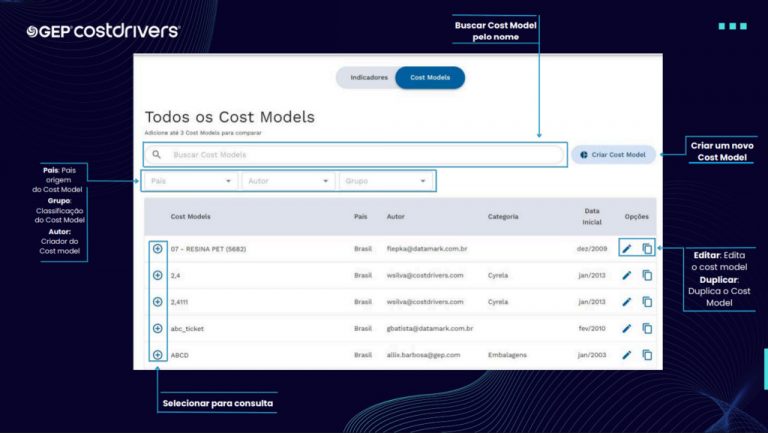Click the magnifier icon in search bar

(156, 155)
